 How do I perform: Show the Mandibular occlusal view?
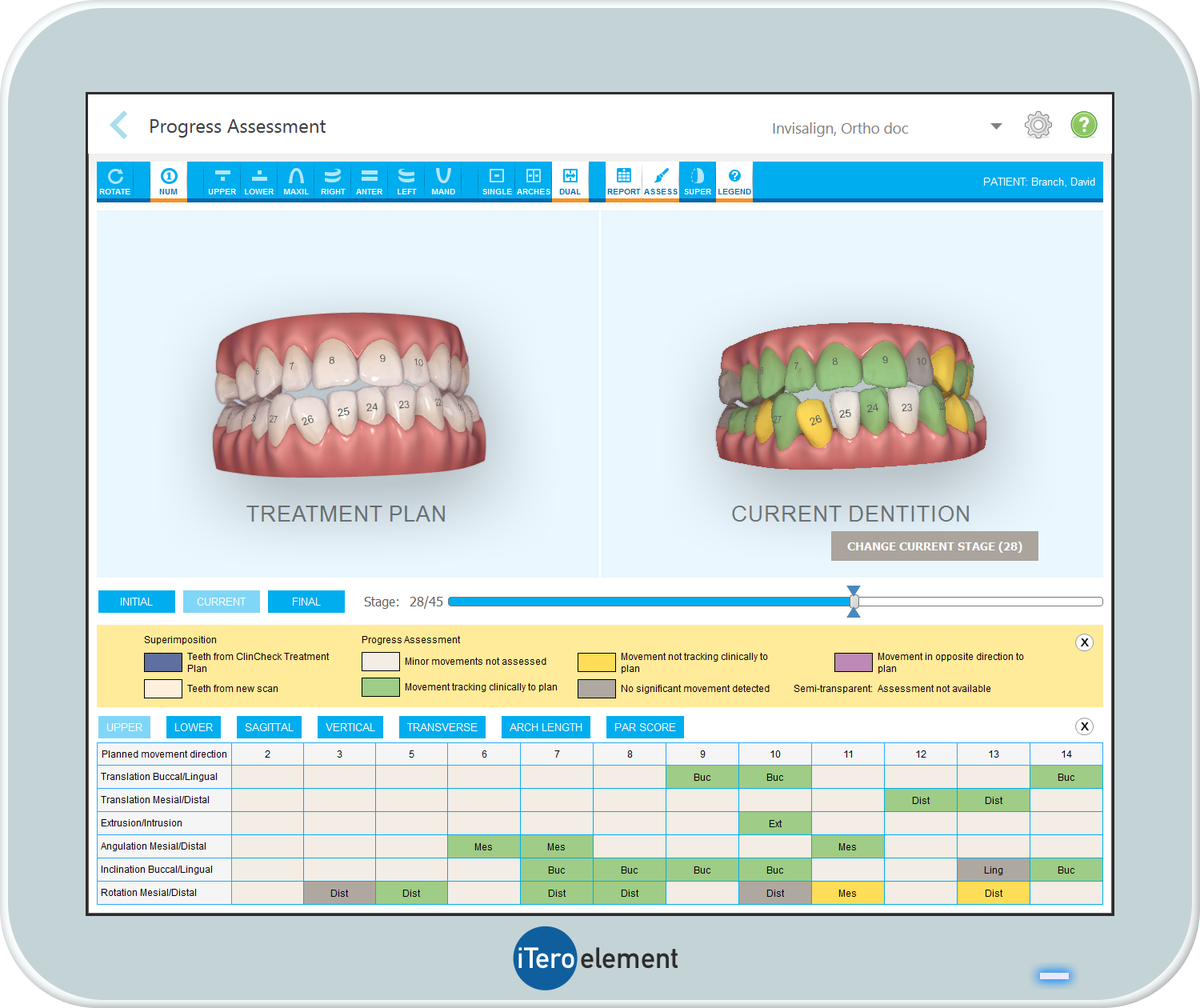(x=443, y=181)
